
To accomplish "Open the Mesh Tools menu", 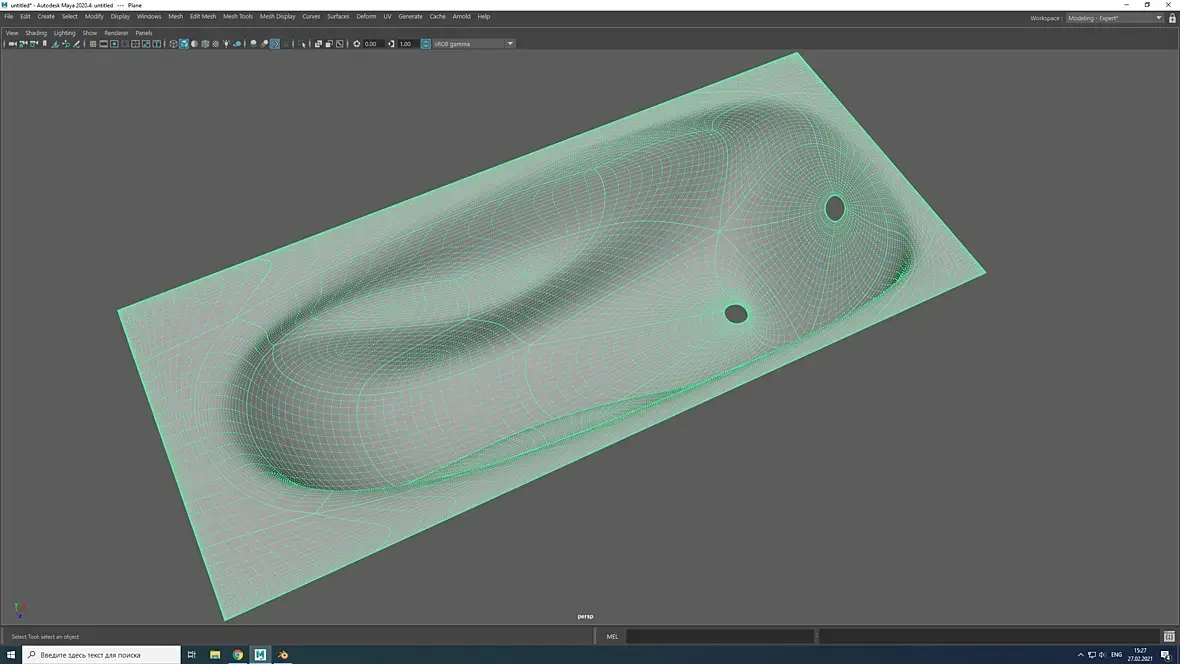I will (x=237, y=17).
